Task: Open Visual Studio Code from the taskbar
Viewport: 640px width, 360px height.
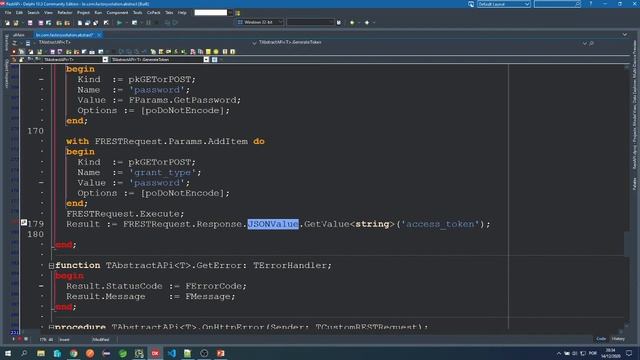Action: coord(171,353)
